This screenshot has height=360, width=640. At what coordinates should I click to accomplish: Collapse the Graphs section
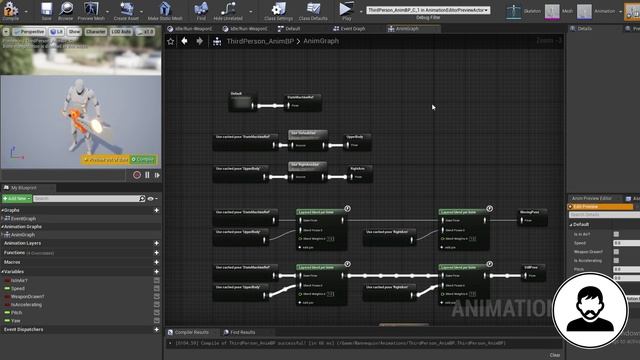click(x=2, y=210)
